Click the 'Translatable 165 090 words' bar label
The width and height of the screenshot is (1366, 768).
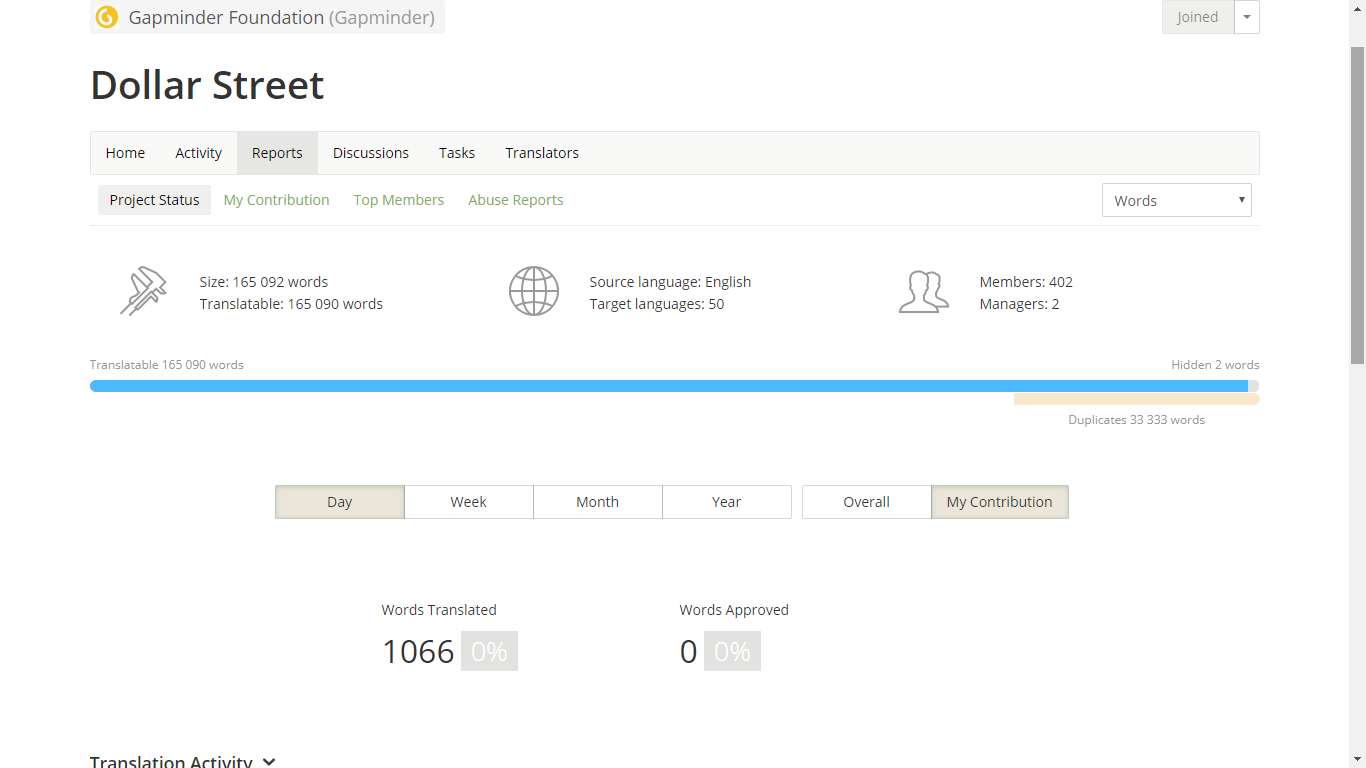click(x=167, y=365)
